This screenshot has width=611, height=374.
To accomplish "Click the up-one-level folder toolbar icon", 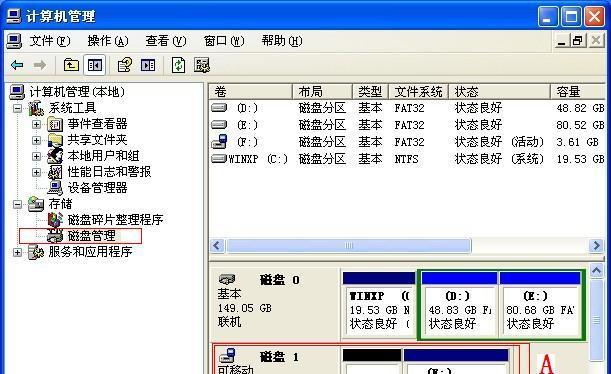I will (x=71, y=65).
